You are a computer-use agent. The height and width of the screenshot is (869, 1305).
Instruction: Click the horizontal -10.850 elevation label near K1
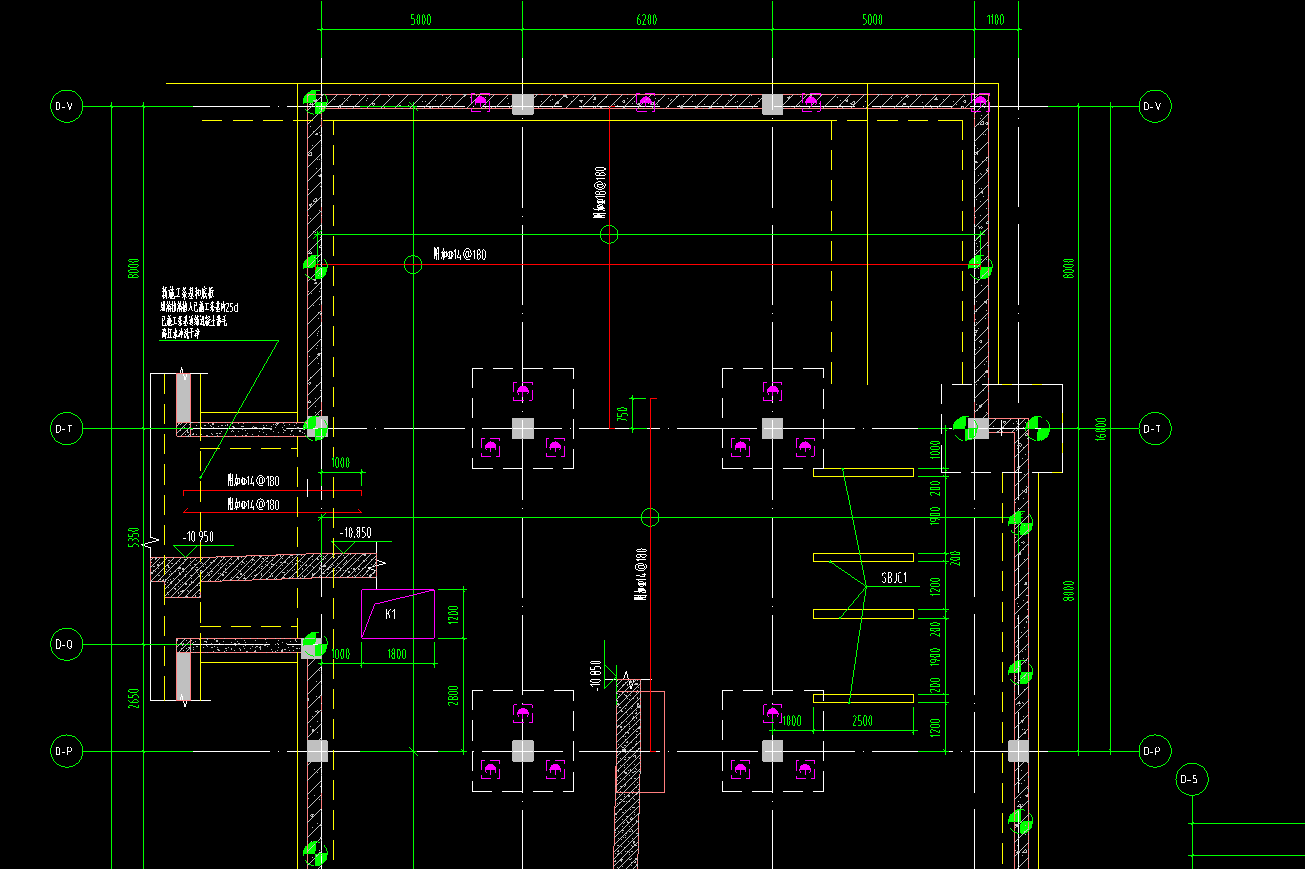click(x=356, y=533)
